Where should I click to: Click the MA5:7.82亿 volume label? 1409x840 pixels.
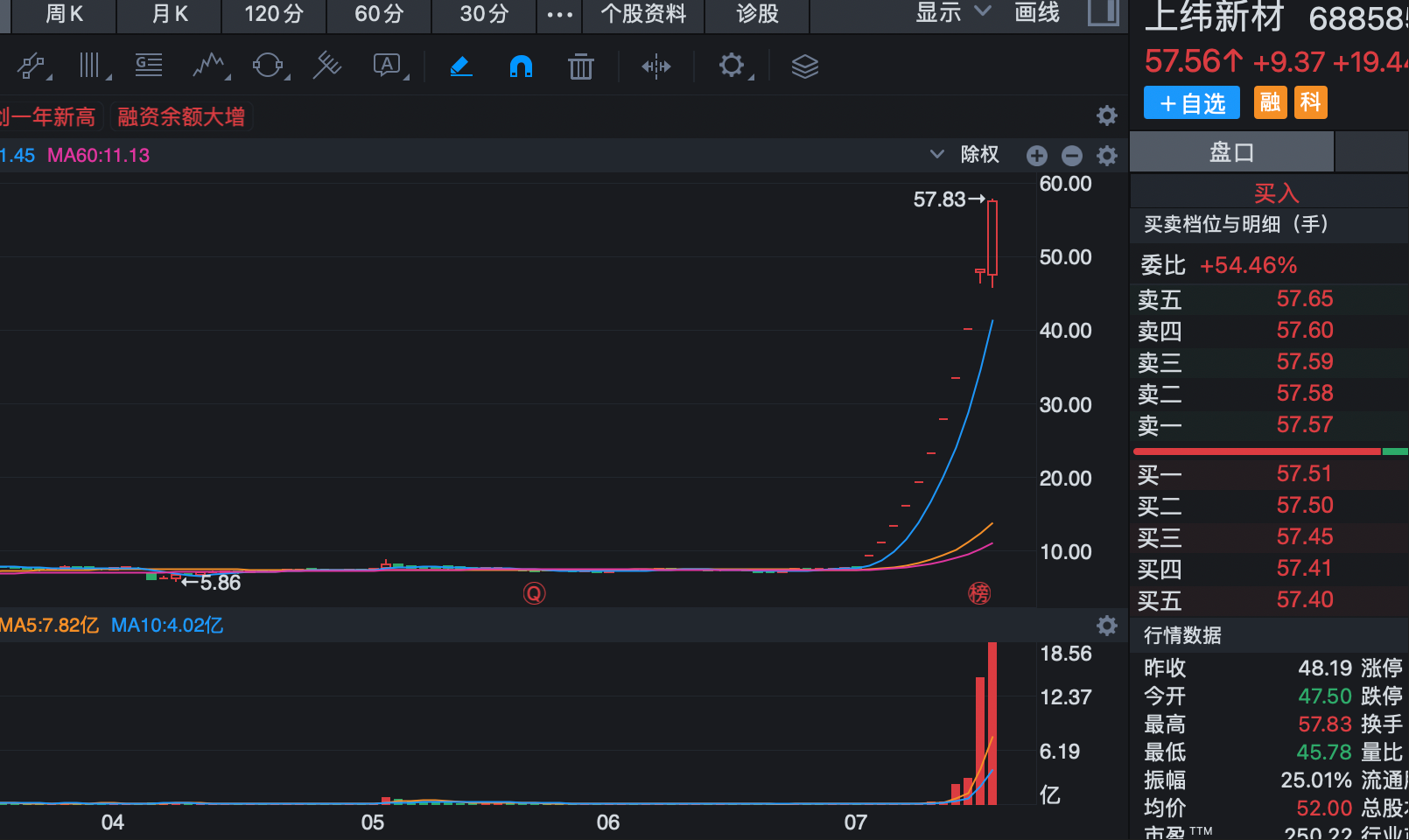49,626
